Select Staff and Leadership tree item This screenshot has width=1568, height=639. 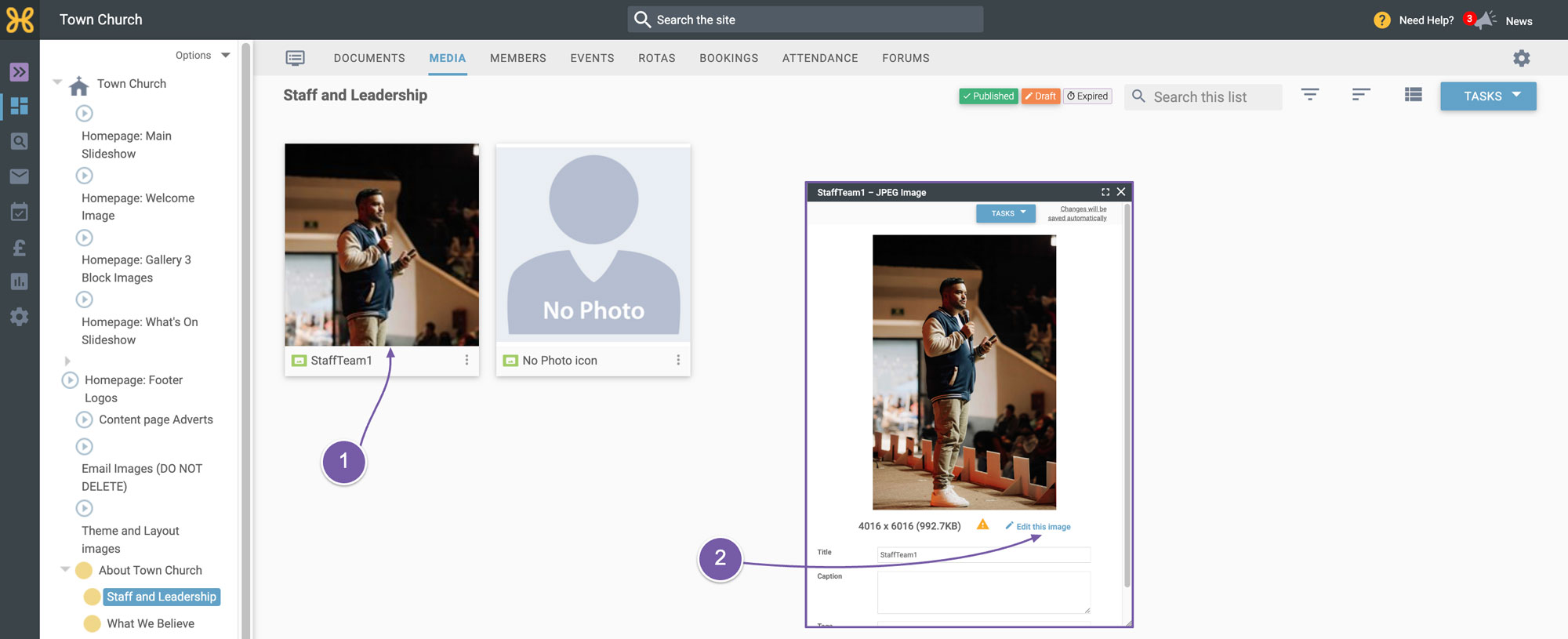tap(162, 597)
